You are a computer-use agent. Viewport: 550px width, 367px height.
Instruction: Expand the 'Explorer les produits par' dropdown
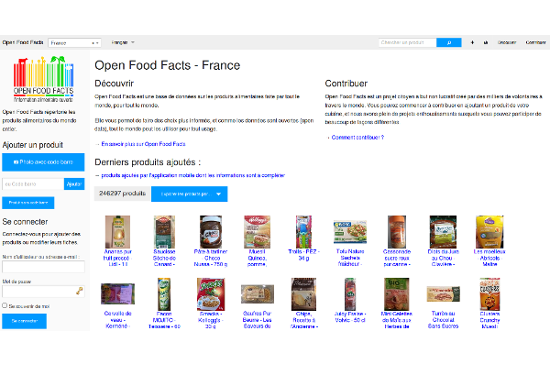(x=189, y=194)
